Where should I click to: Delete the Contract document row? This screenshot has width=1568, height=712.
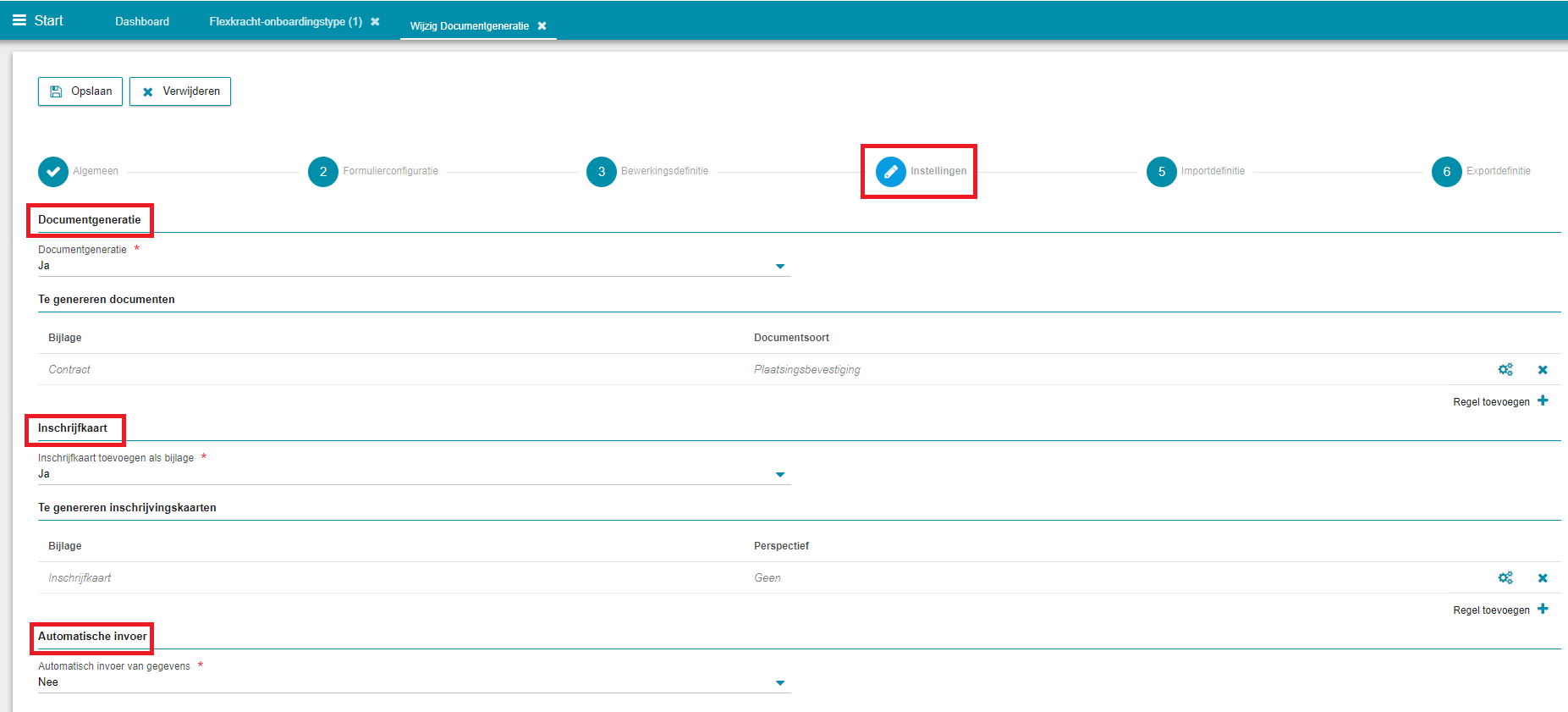click(1542, 370)
